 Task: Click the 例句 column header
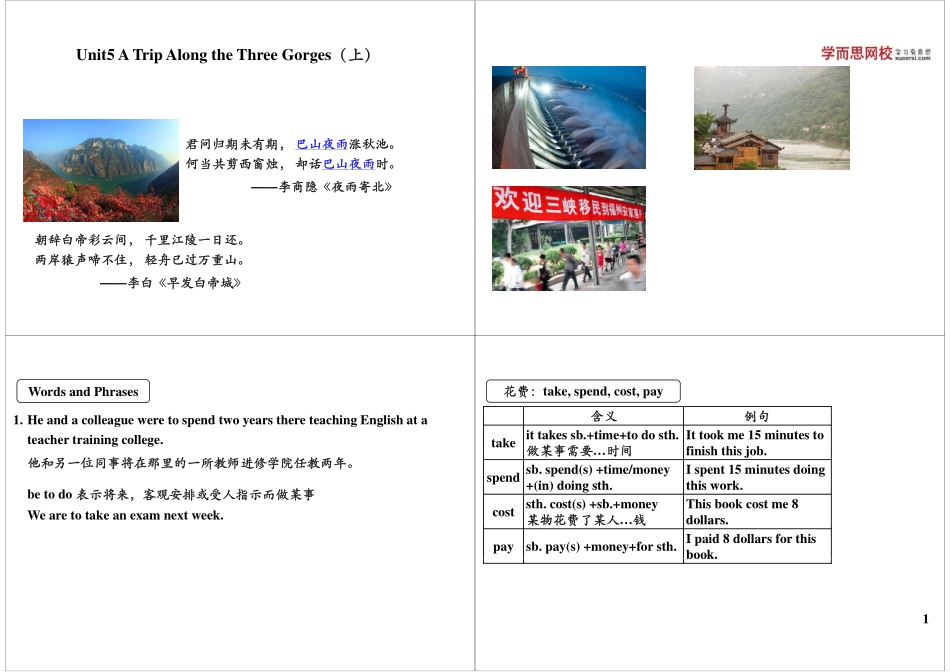[756, 414]
